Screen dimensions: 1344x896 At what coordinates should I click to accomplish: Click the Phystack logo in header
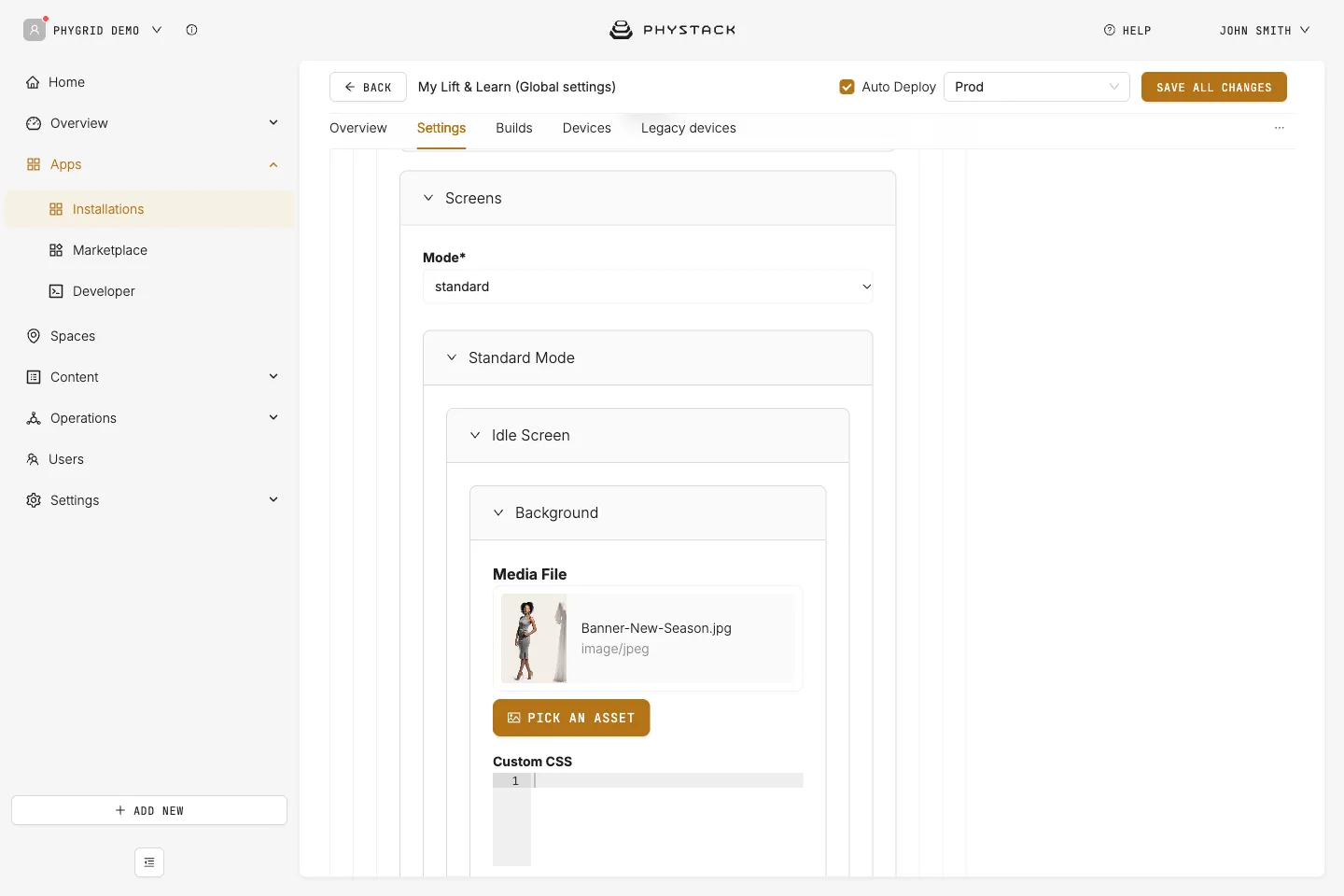[x=672, y=30]
